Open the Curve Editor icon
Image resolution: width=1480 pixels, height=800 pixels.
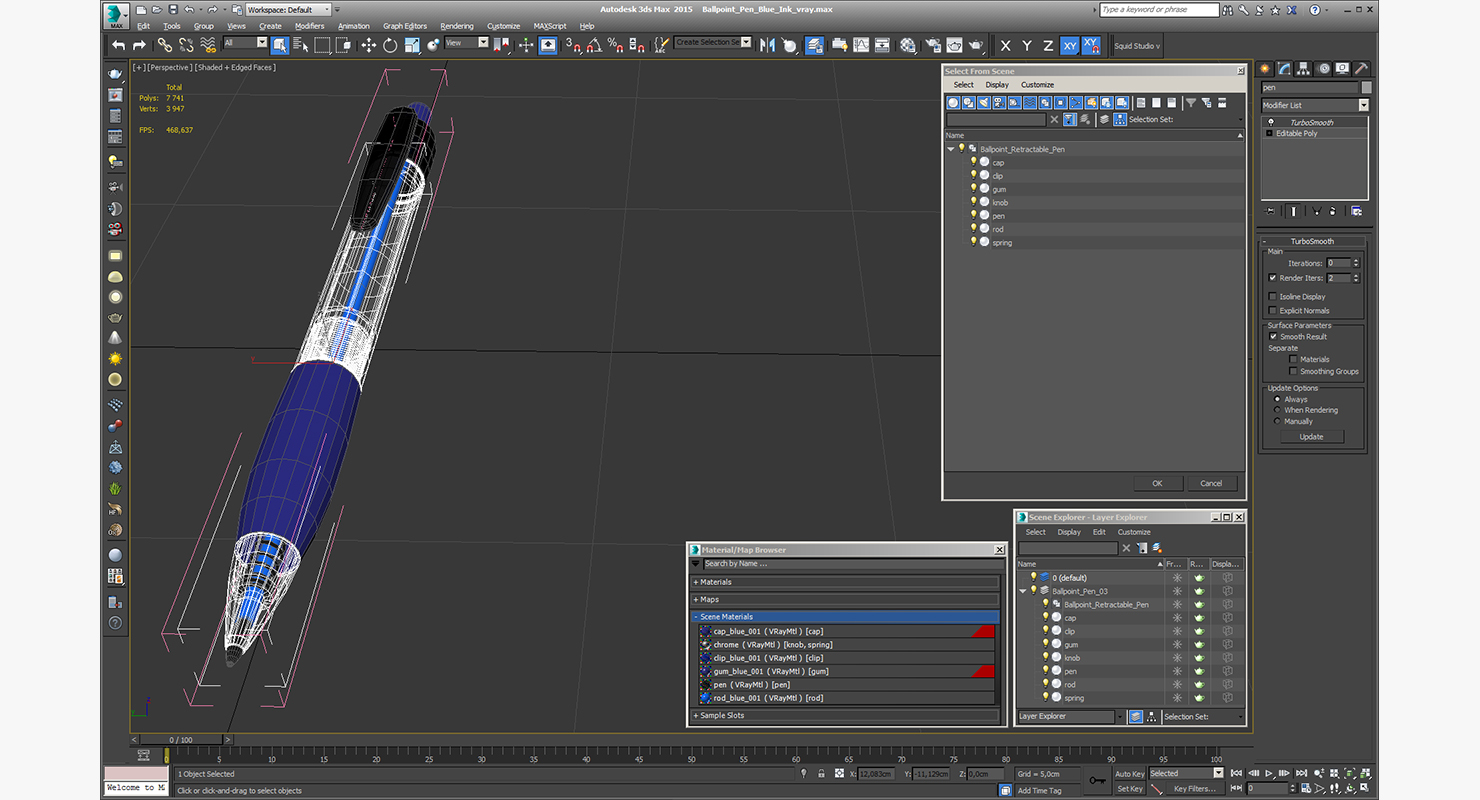[x=860, y=45]
